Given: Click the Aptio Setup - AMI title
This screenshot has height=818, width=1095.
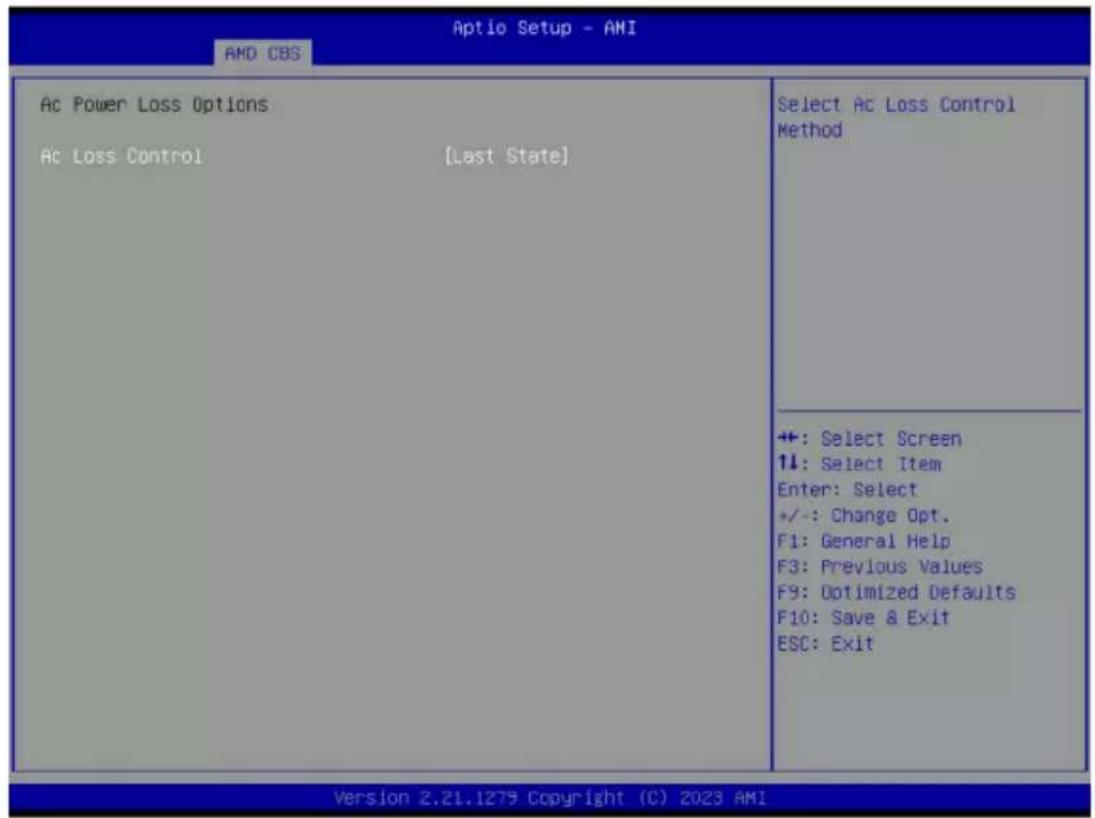Looking at the screenshot, I should pyautogui.click(x=545, y=28).
